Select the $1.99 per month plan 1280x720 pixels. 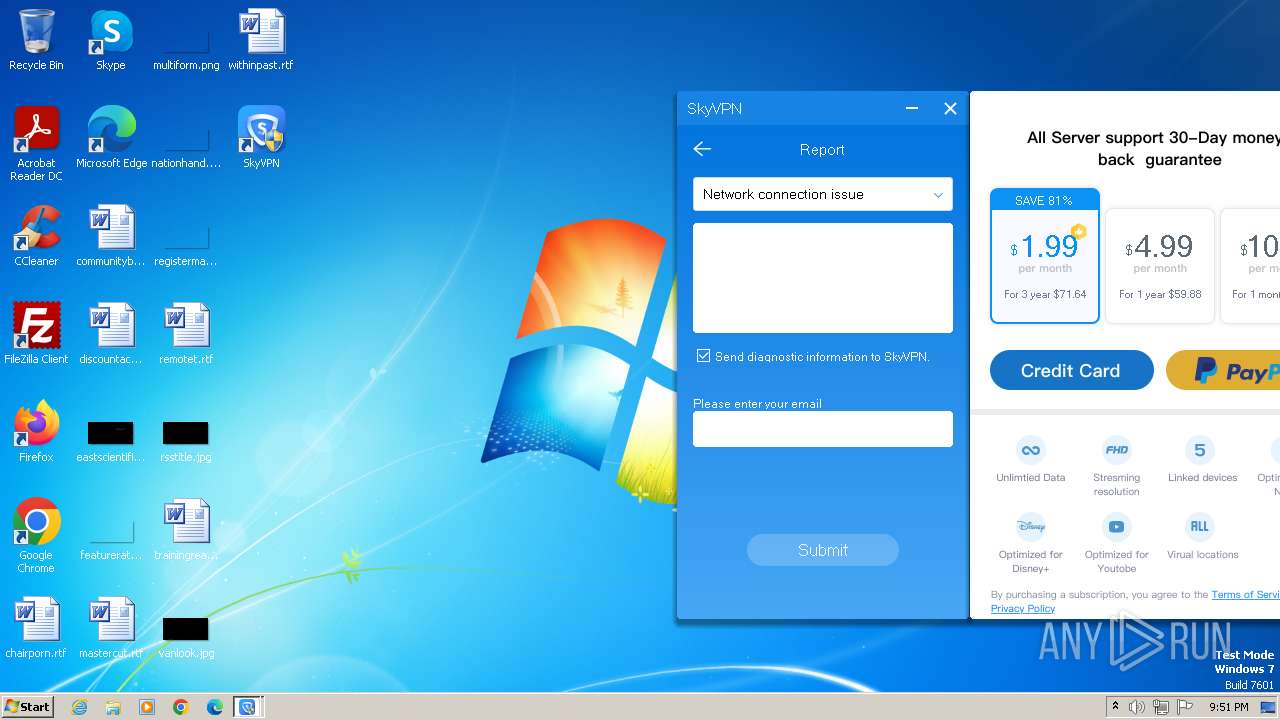pyautogui.click(x=1045, y=256)
